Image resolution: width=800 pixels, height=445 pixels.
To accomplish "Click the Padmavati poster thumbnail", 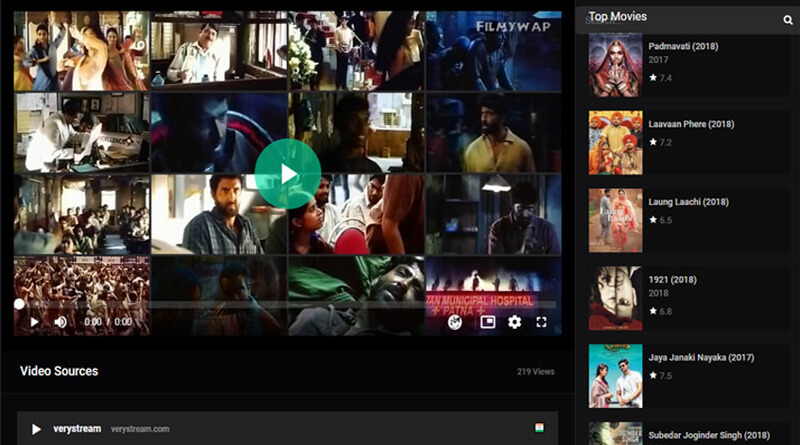I will click(x=615, y=65).
